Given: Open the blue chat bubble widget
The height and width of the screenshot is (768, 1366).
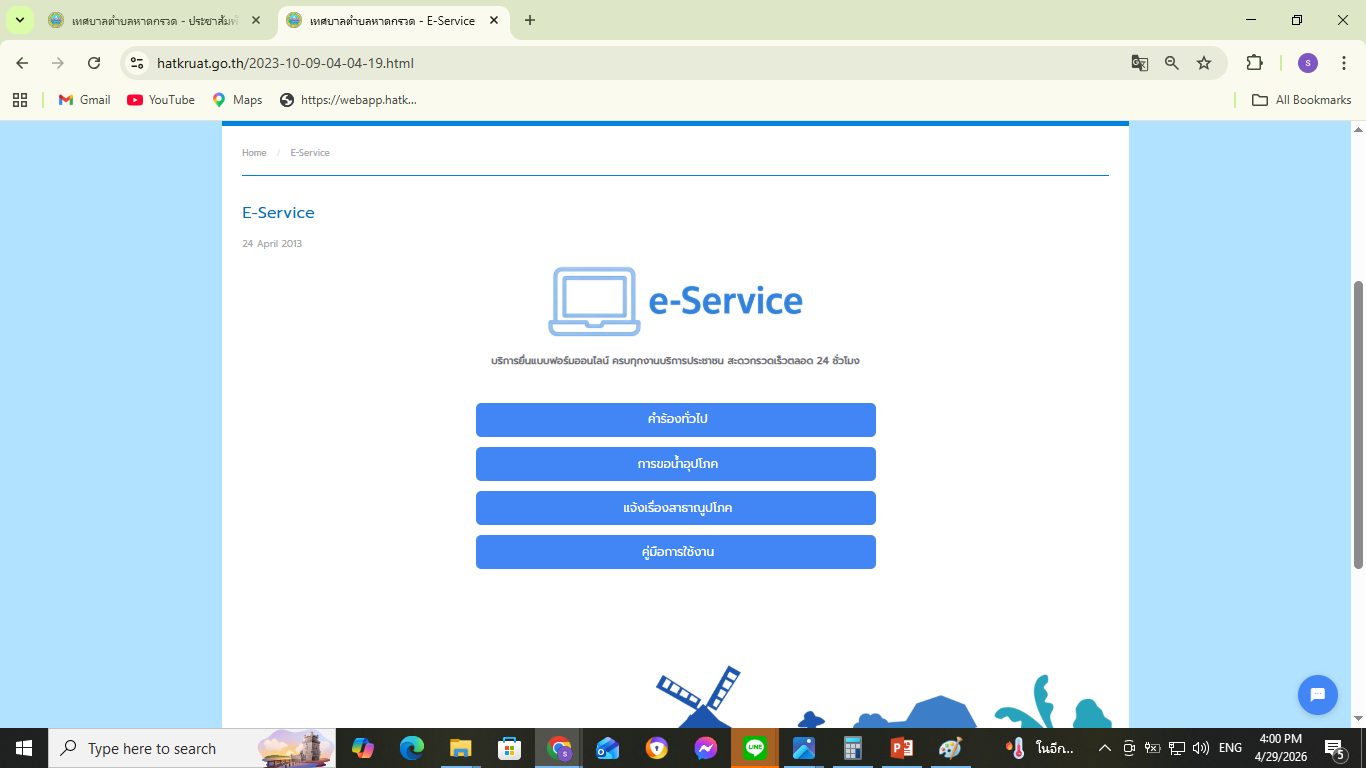Looking at the screenshot, I should 1317,695.
